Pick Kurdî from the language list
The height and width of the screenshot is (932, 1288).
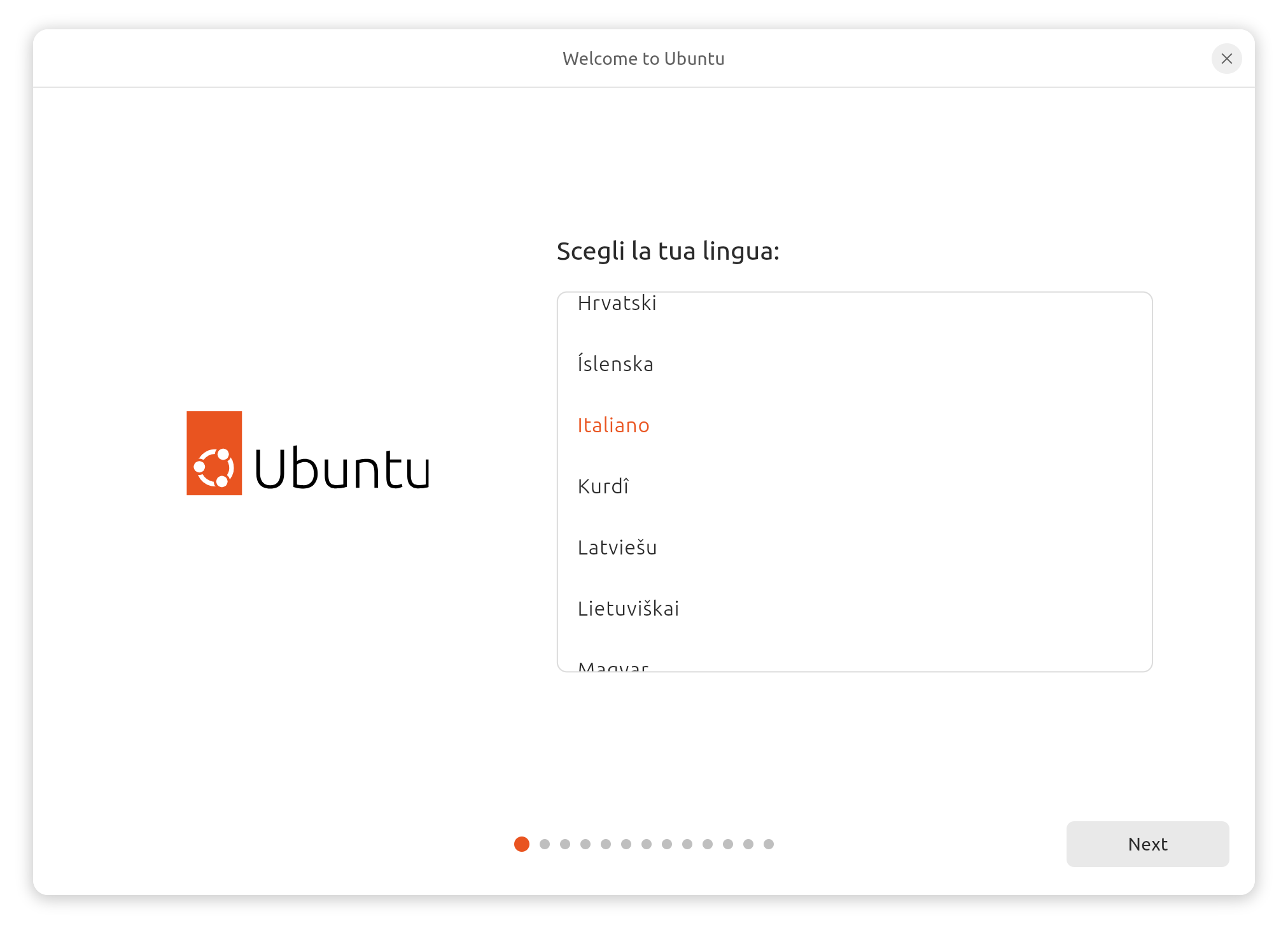pos(603,486)
